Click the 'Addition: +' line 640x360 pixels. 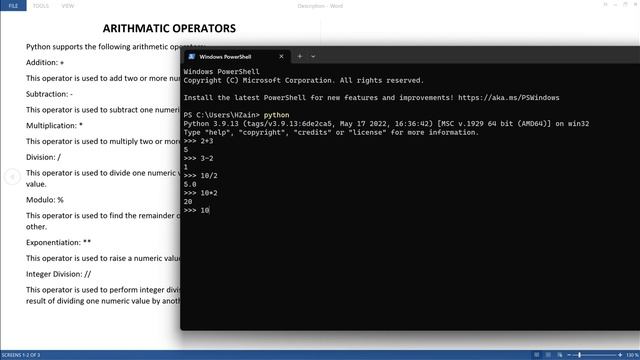click(45, 62)
